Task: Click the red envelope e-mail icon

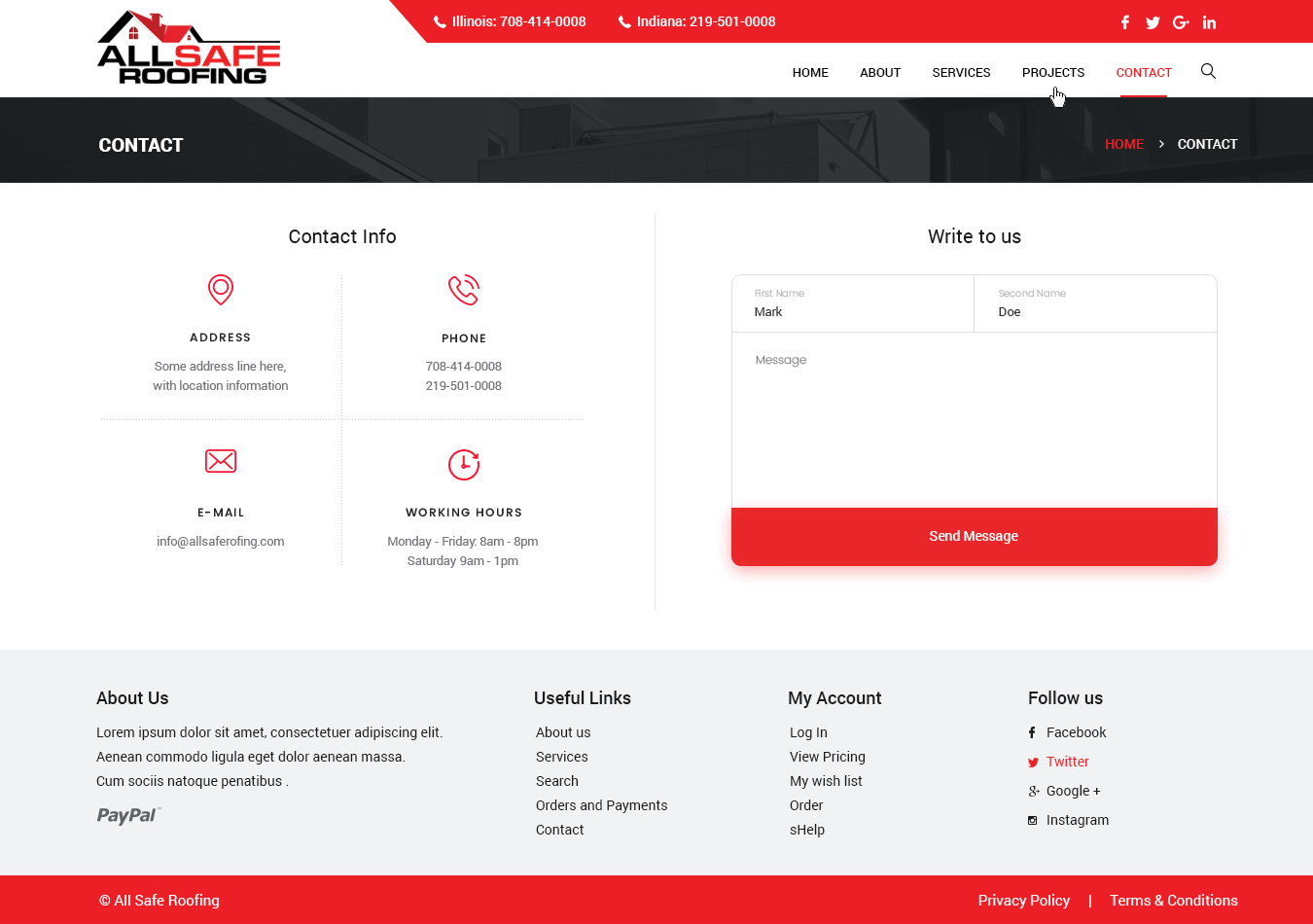Action: click(221, 461)
